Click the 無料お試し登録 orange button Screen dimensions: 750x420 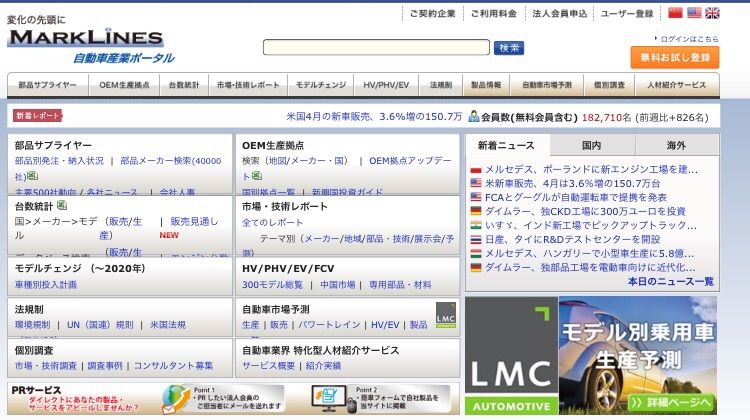(x=675, y=57)
